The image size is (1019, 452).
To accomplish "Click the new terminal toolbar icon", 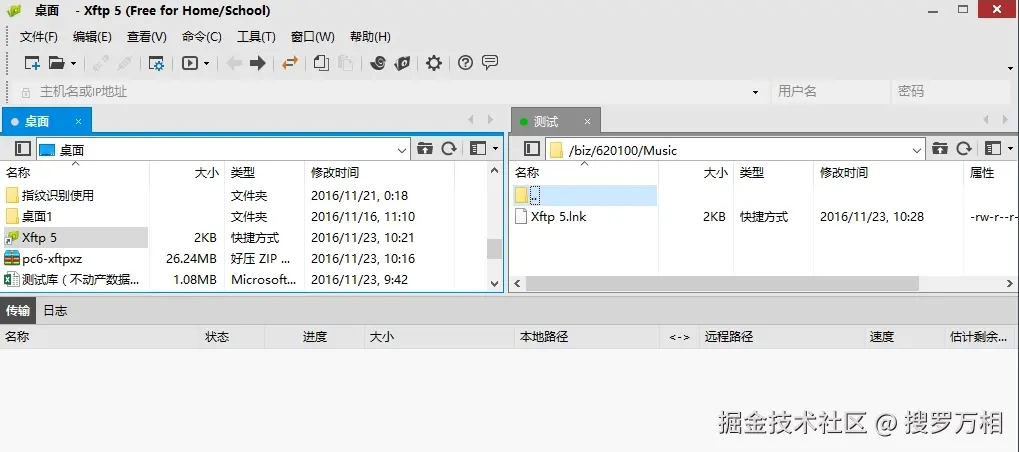I will pyautogui.click(x=190, y=63).
